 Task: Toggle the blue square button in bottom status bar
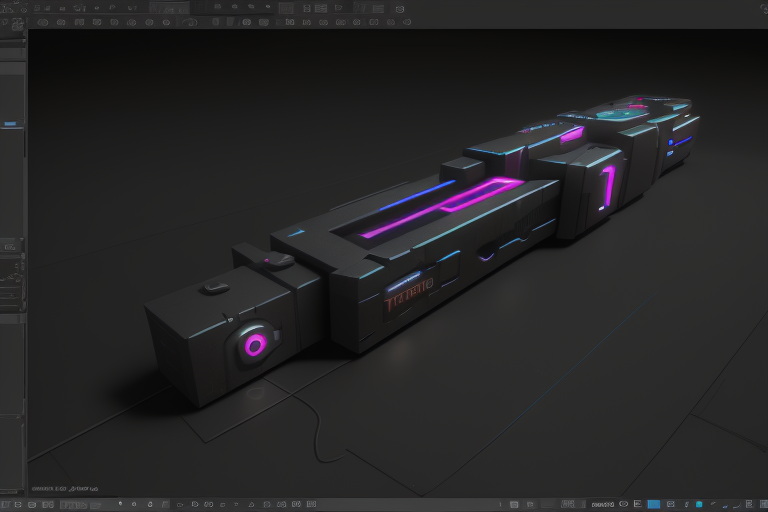click(x=653, y=505)
